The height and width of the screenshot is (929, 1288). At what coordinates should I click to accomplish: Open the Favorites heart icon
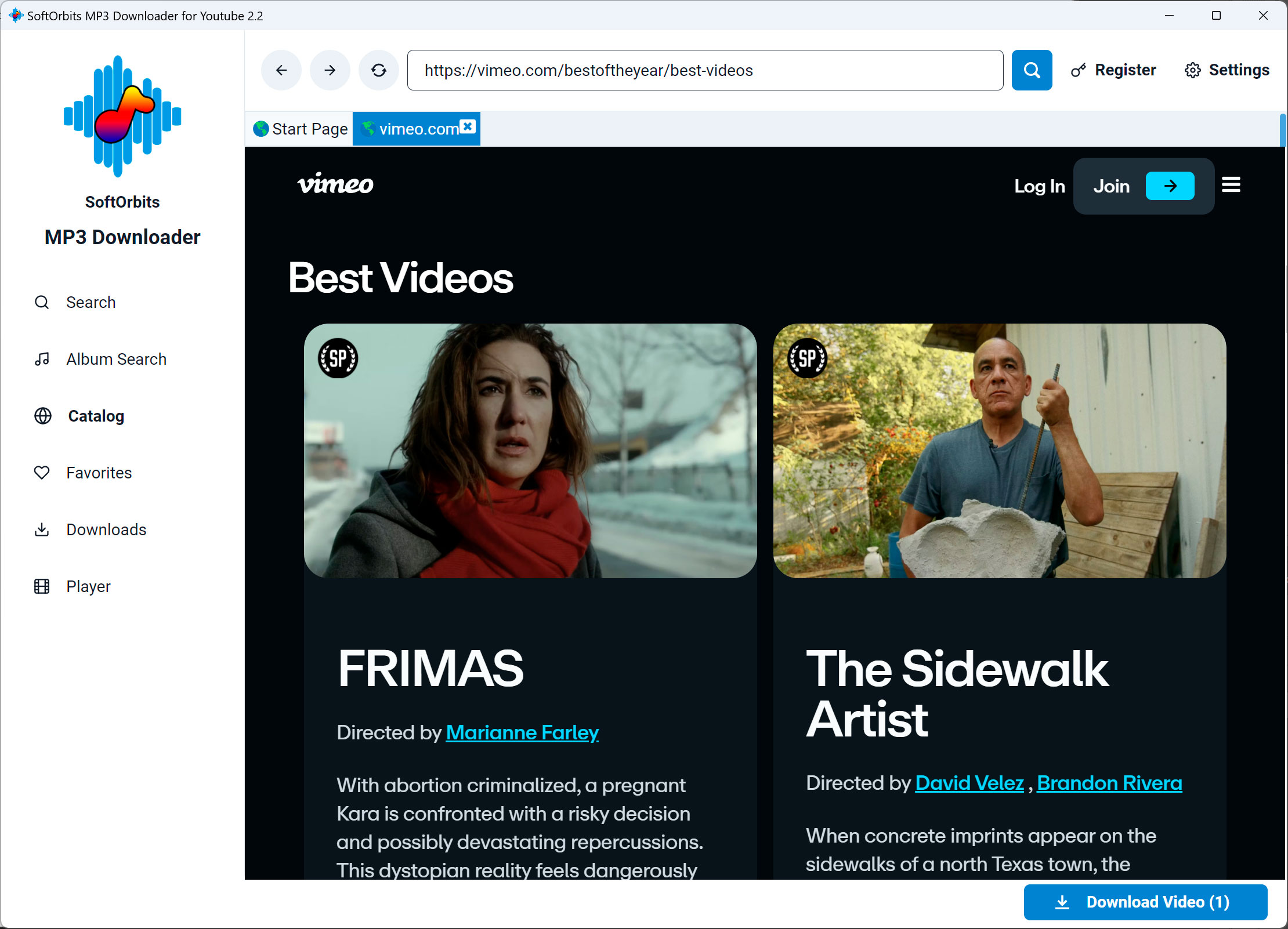coord(41,473)
